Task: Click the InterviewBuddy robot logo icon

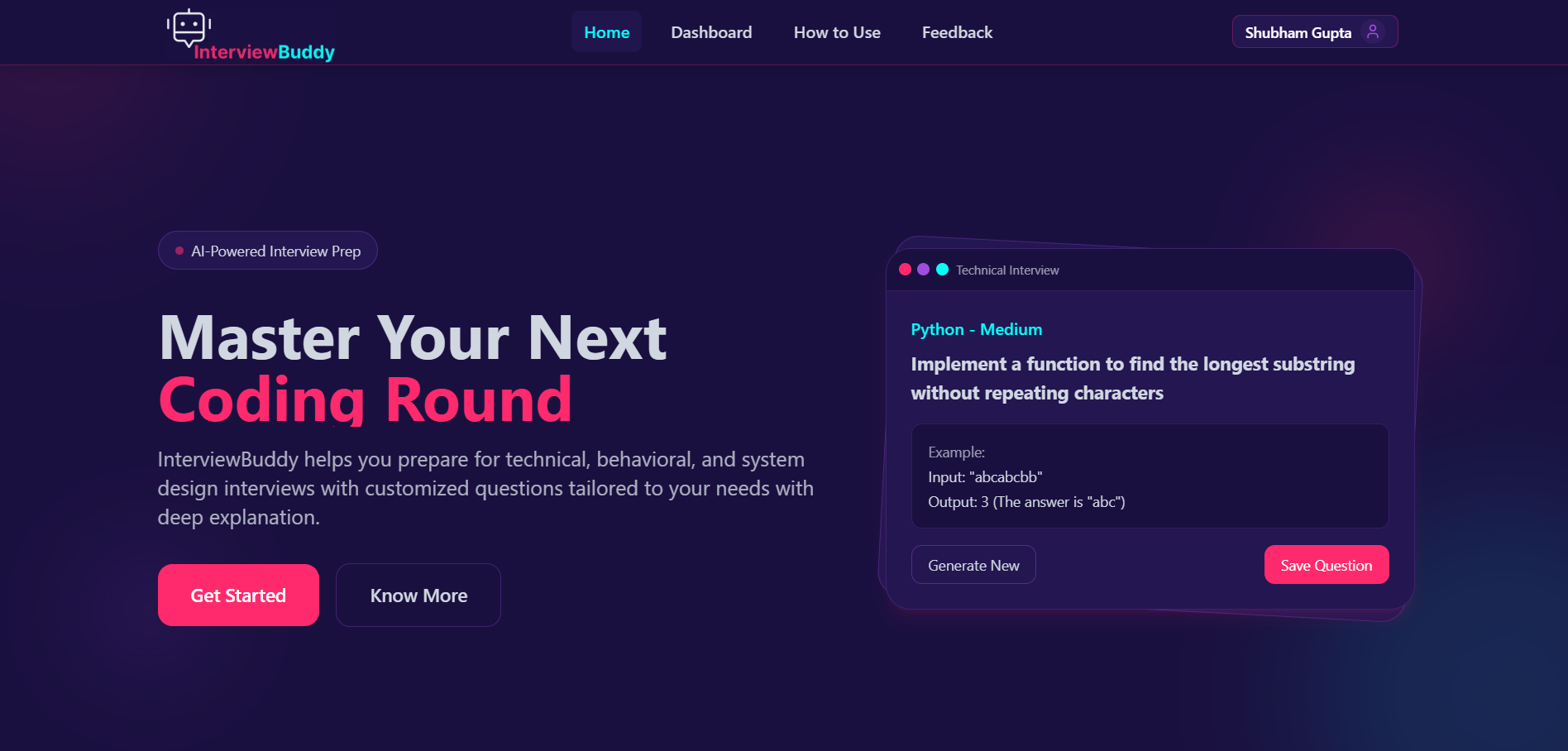Action: (189, 27)
